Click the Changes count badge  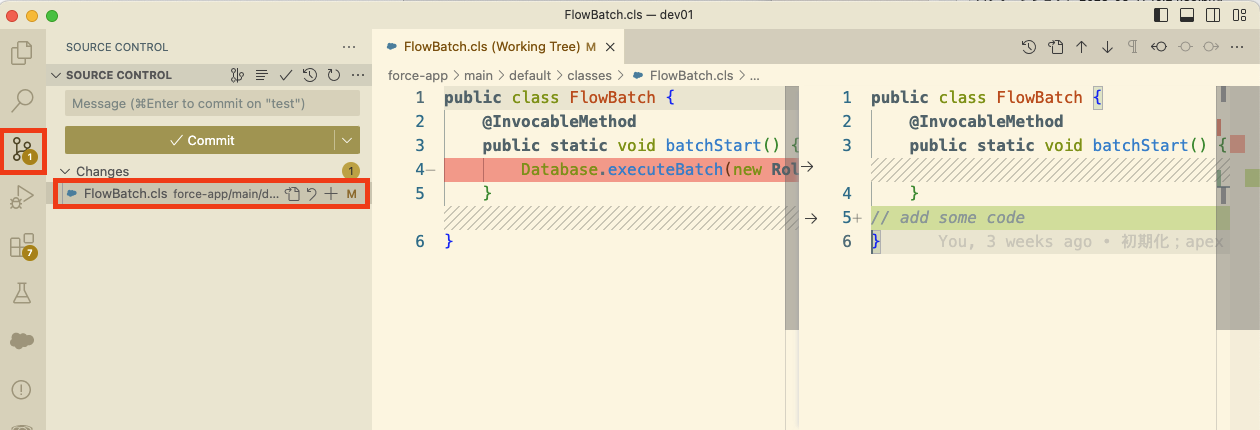pos(351,171)
